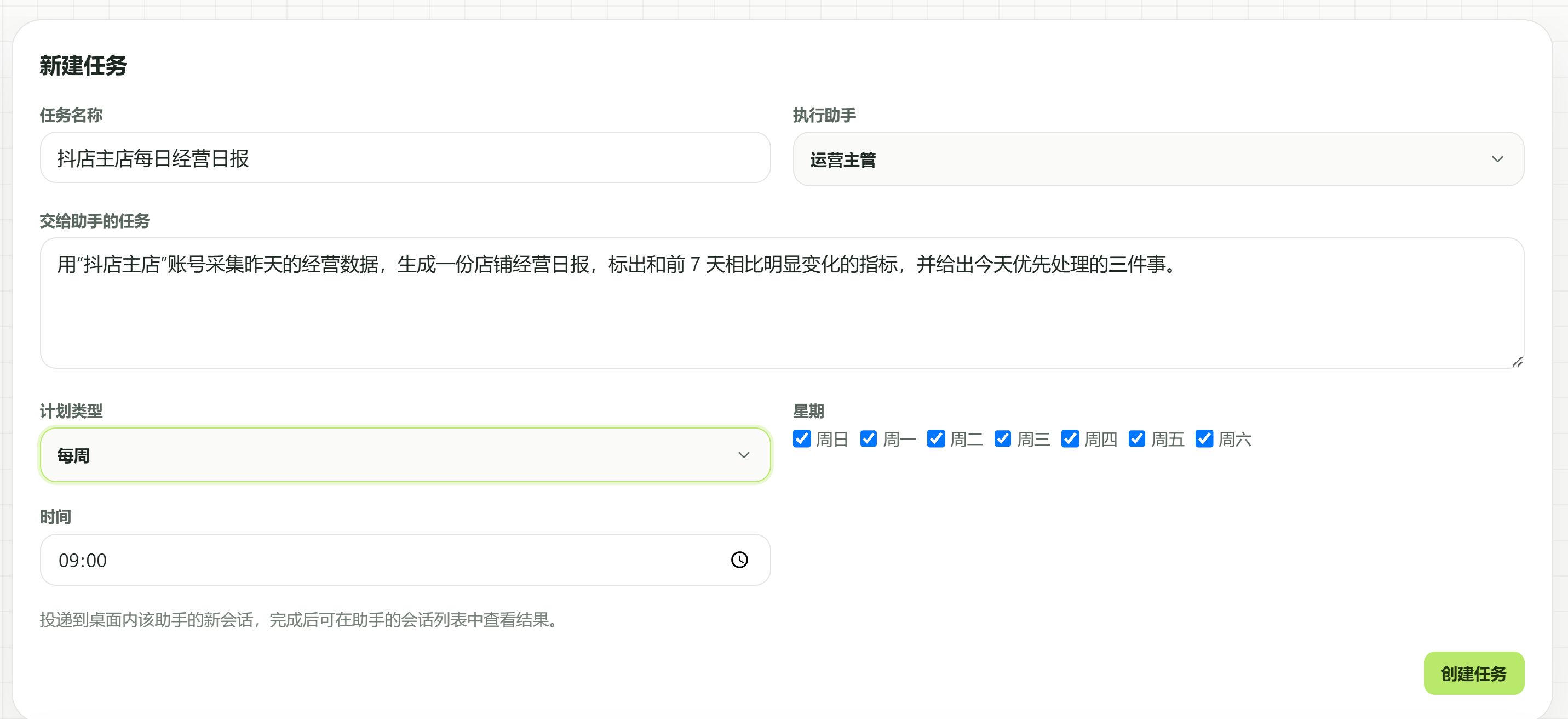Click the 任务名称 label

coord(71,115)
